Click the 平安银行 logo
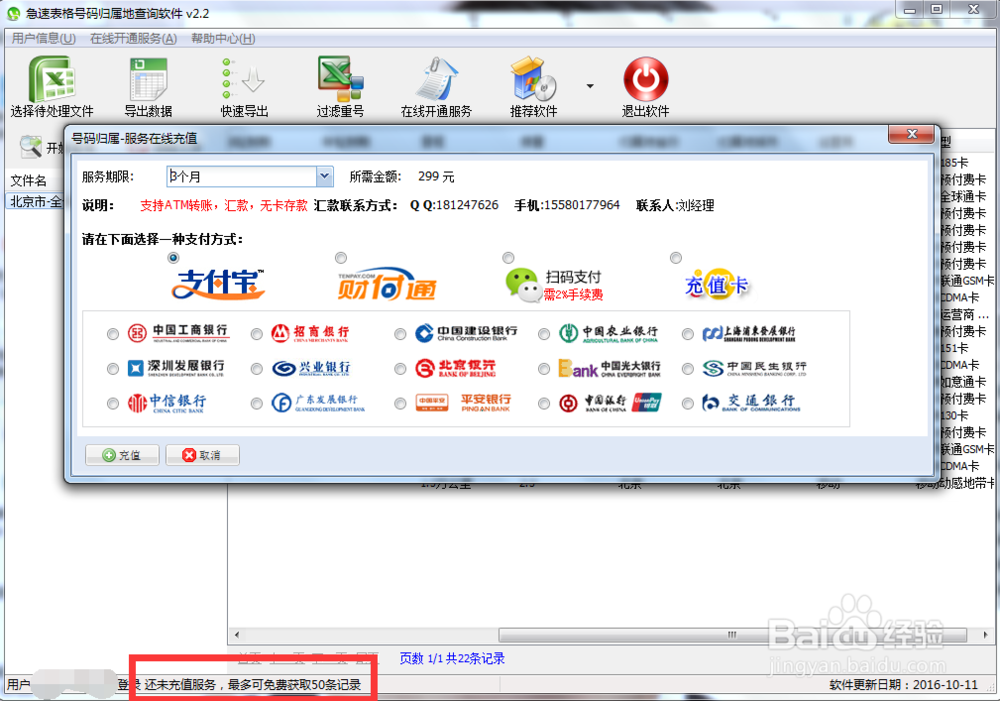This screenshot has width=1000, height=701. click(464, 402)
